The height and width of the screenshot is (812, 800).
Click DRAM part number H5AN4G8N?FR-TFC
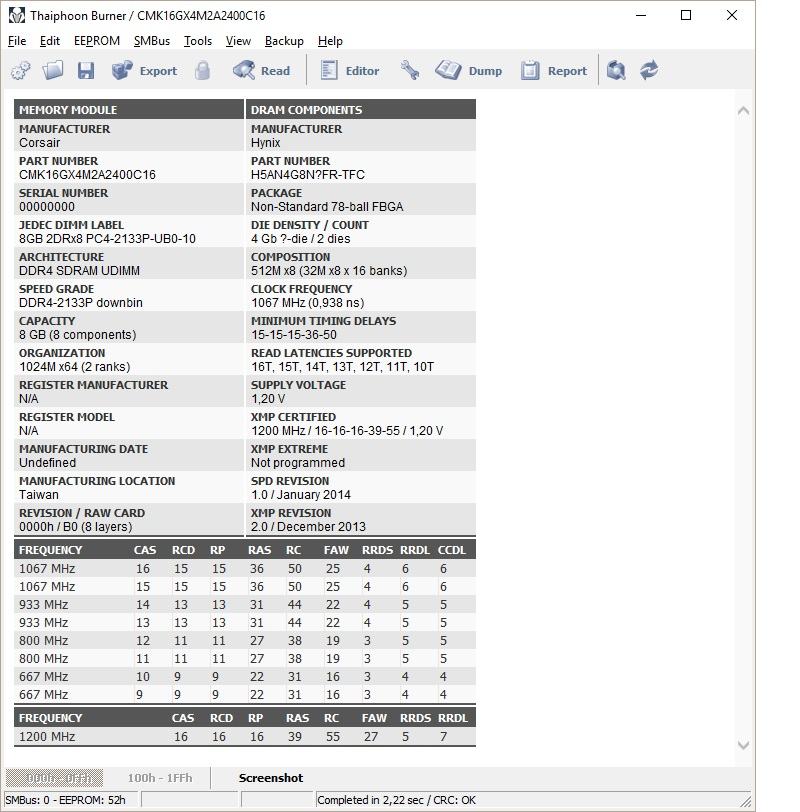(x=308, y=175)
